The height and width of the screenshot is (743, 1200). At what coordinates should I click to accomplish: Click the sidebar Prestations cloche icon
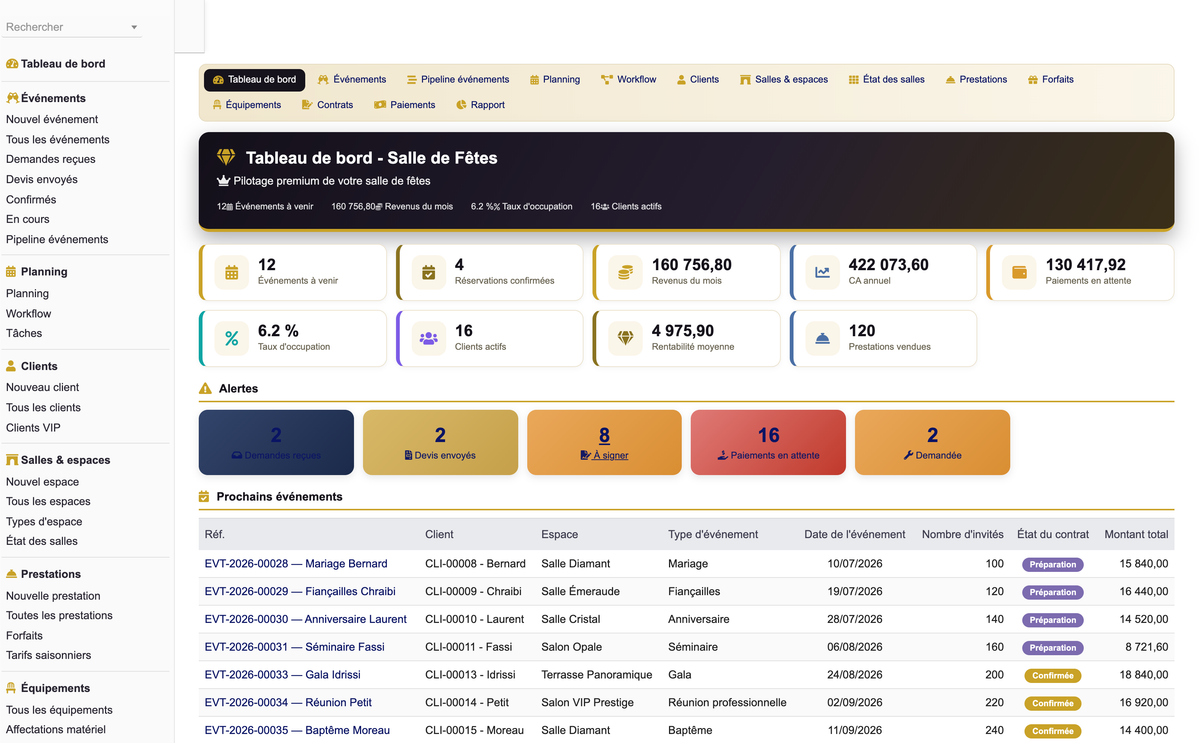[x=12, y=574]
